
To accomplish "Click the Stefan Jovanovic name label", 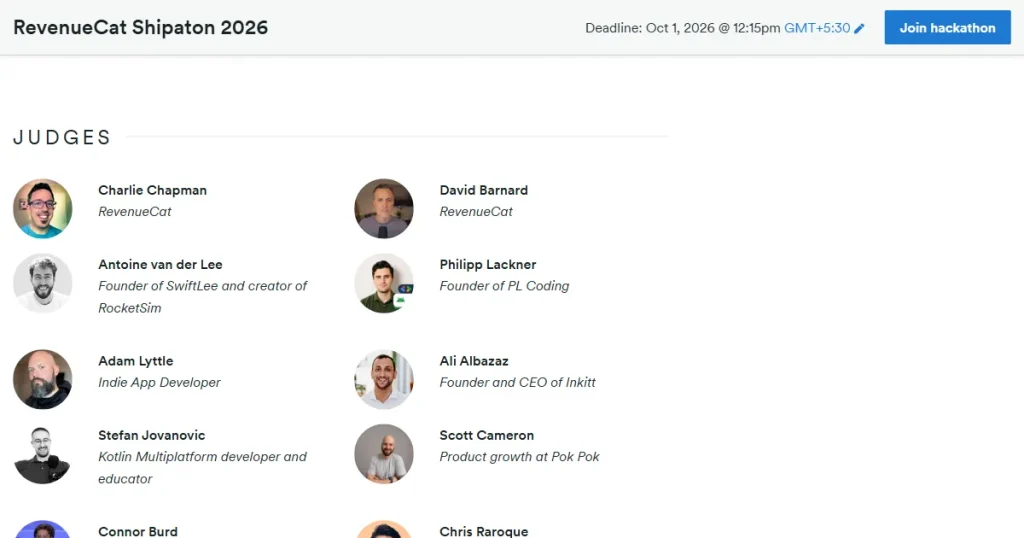I will pyautogui.click(x=152, y=435).
